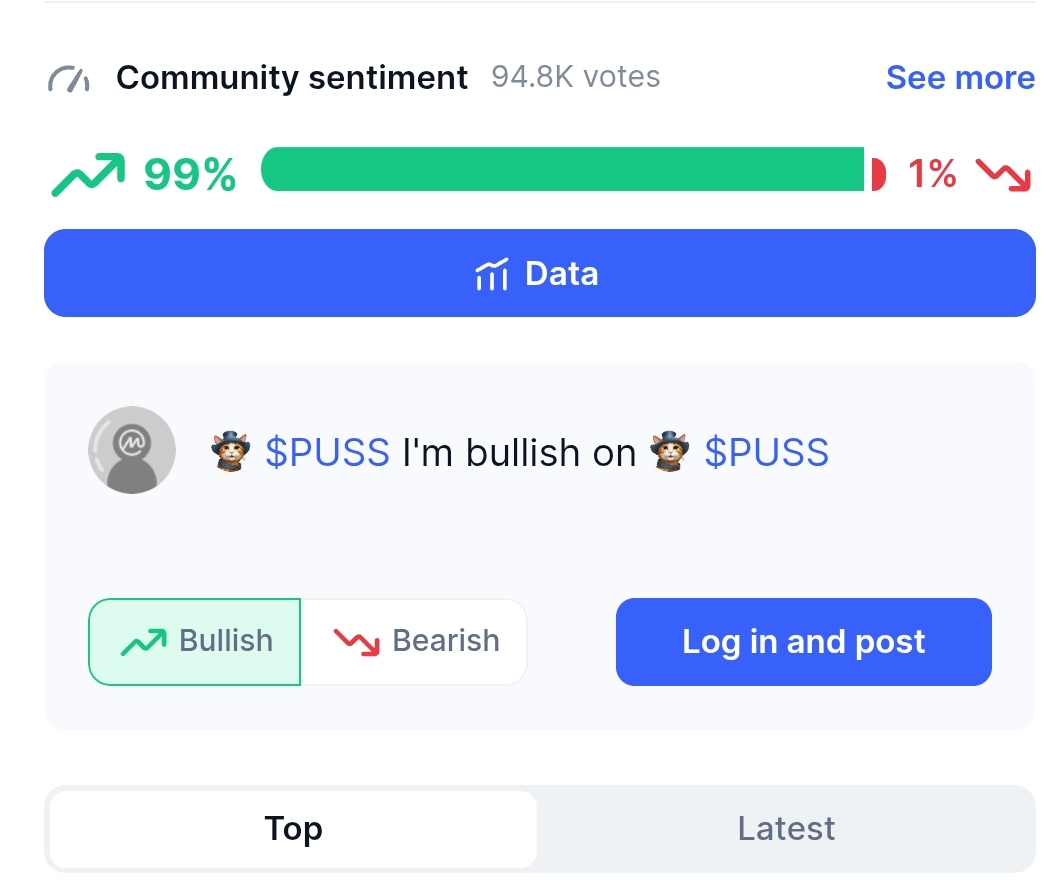
Task: Click the red bearish trend arrow icon
Action: pos(1003,175)
